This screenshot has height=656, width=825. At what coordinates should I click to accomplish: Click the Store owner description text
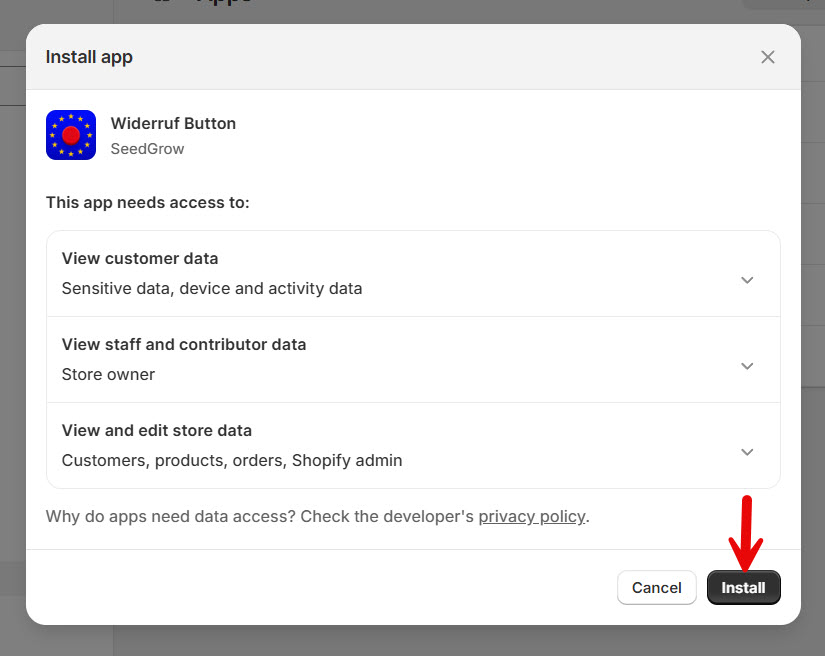click(x=108, y=375)
